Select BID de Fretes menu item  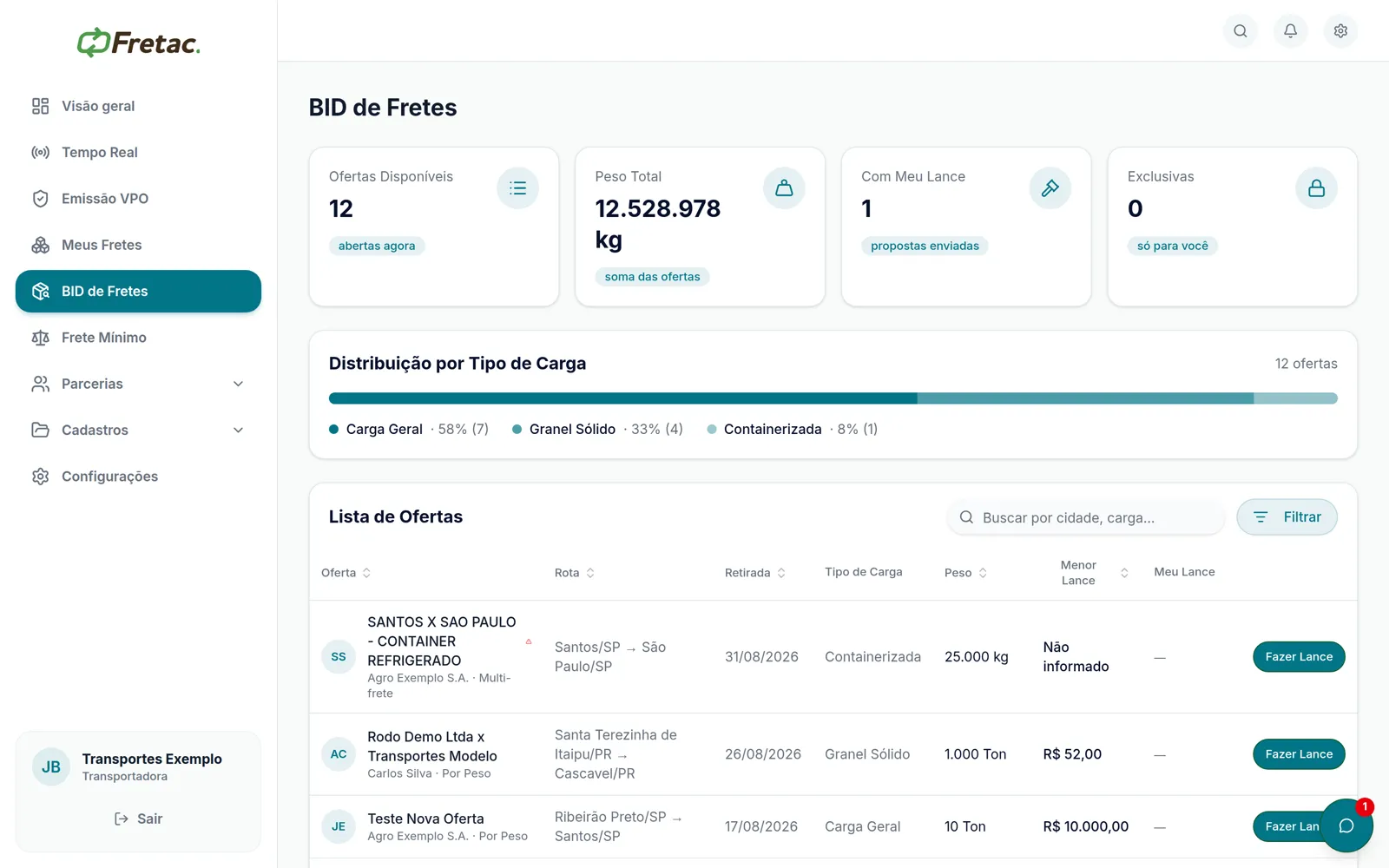(x=138, y=291)
